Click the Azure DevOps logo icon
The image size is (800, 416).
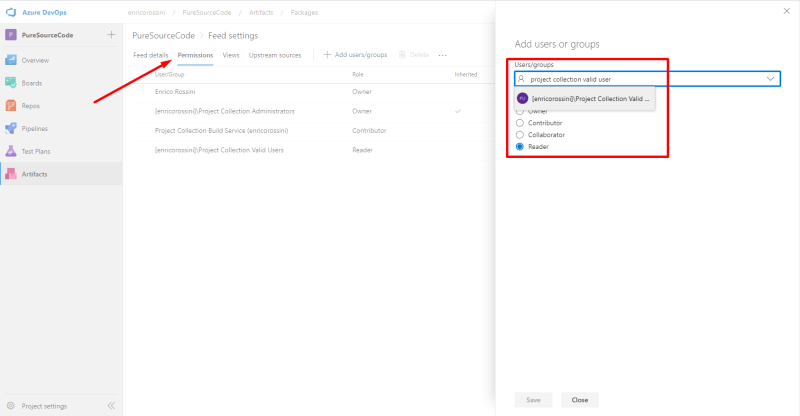tap(11, 12)
